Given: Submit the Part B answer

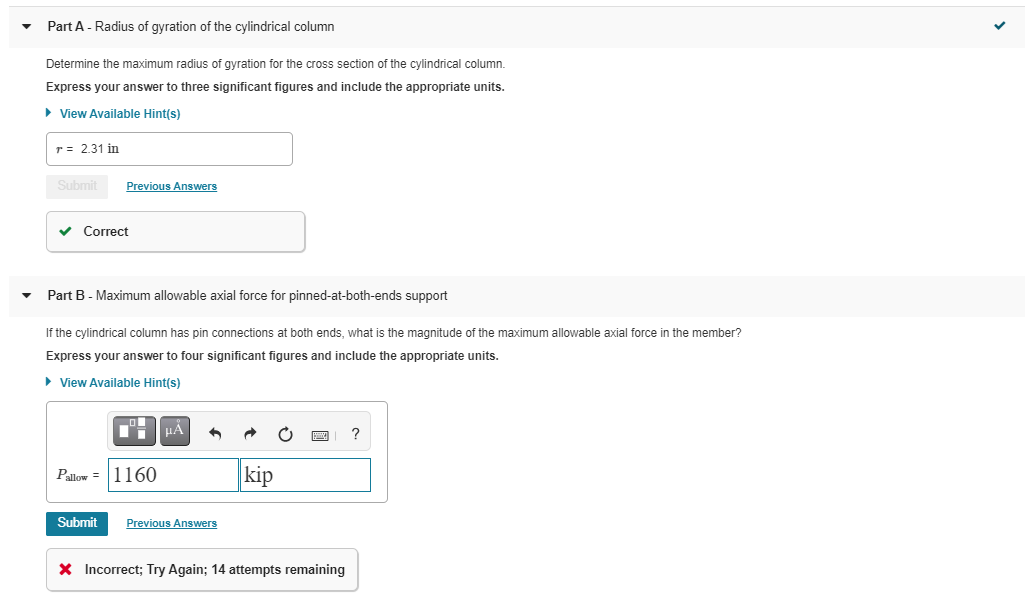Looking at the screenshot, I should [x=76, y=523].
